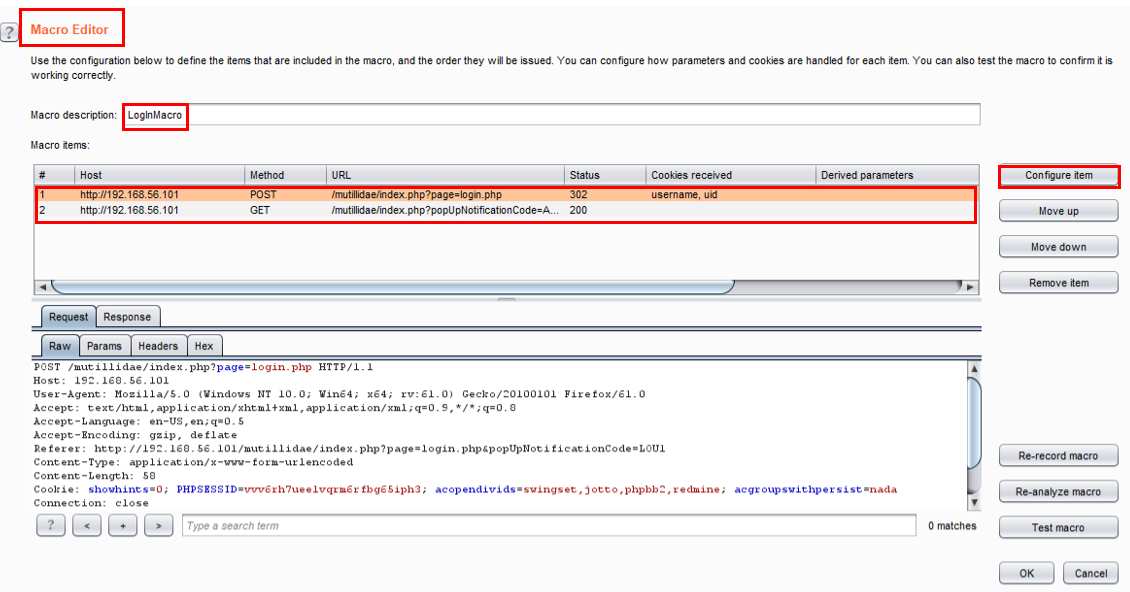This screenshot has height=592, width=1130.
Task: Sort by the Host column header
Action: [x=159, y=175]
